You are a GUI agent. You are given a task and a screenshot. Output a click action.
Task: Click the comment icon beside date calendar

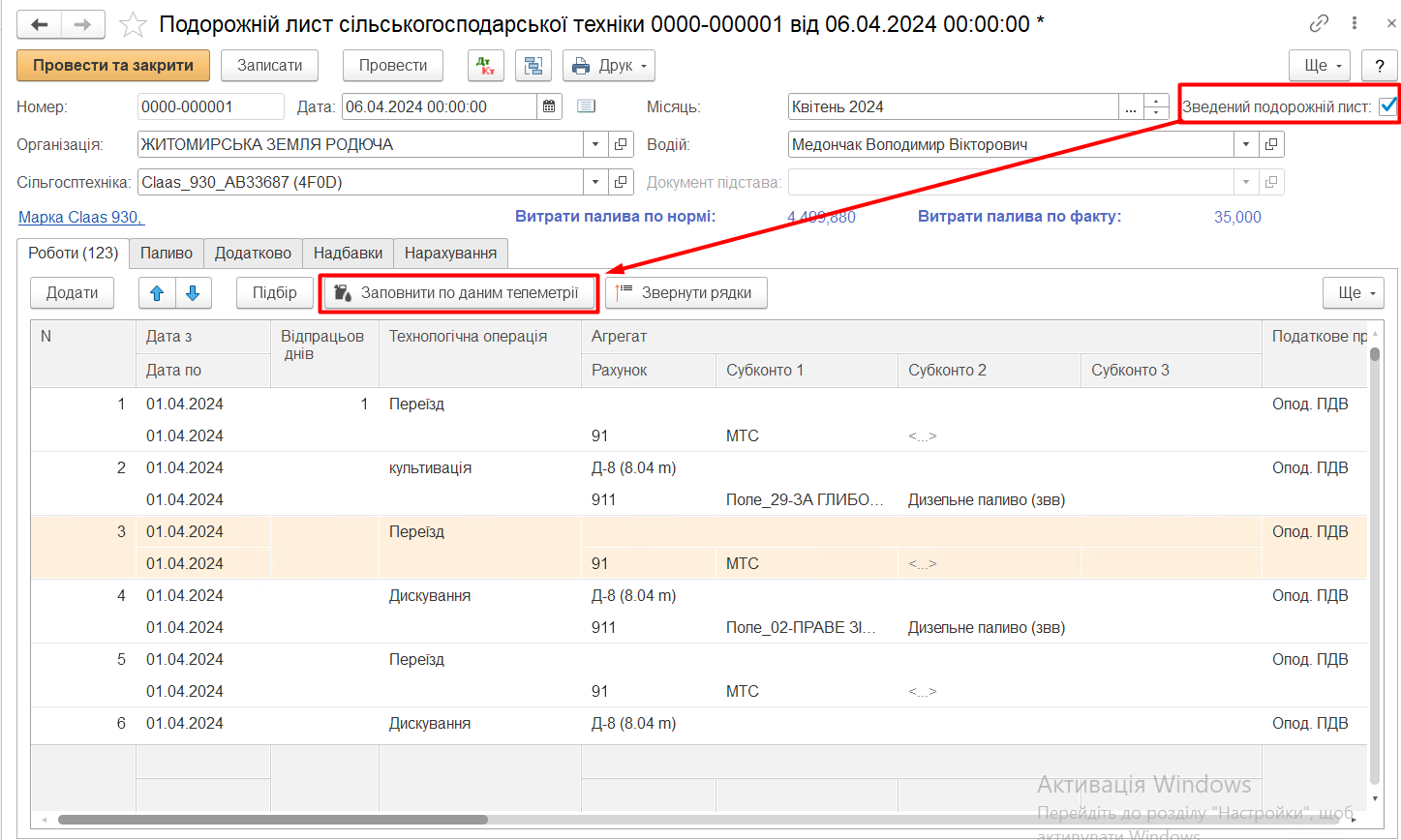[x=586, y=106]
